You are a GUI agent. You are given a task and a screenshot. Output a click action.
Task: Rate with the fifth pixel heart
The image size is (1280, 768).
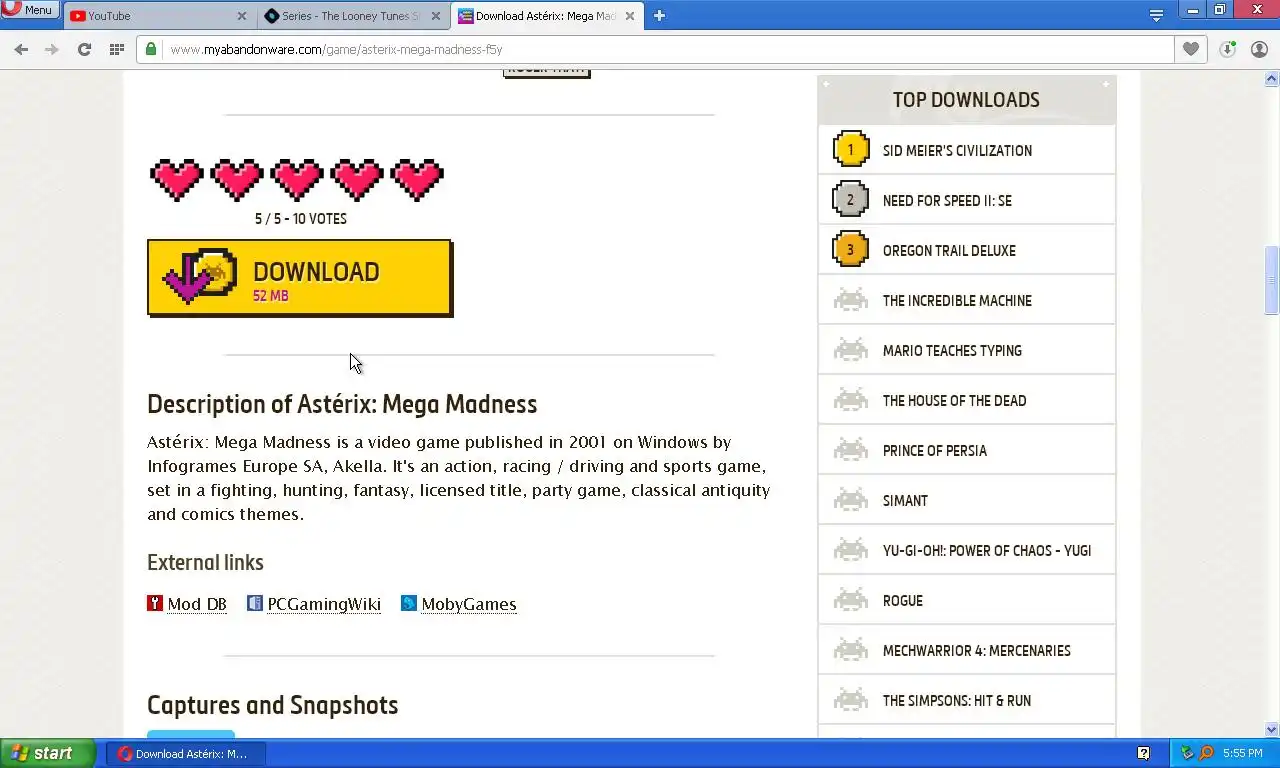417,180
